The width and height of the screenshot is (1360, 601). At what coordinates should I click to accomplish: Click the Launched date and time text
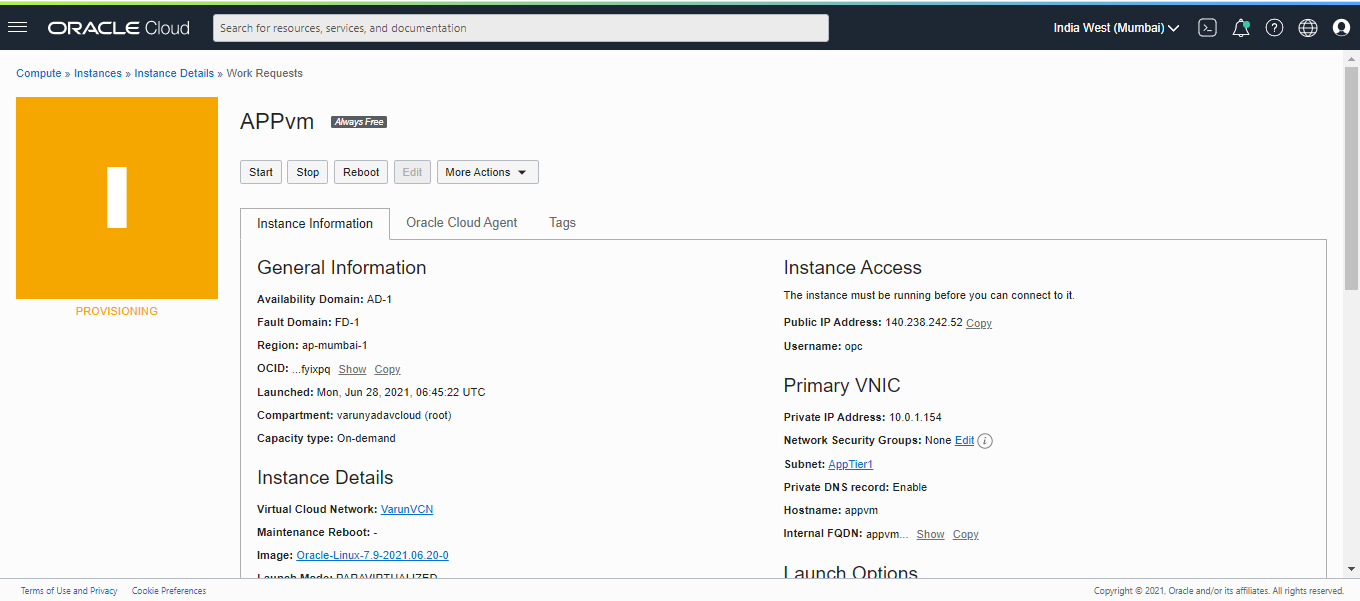tap(401, 392)
